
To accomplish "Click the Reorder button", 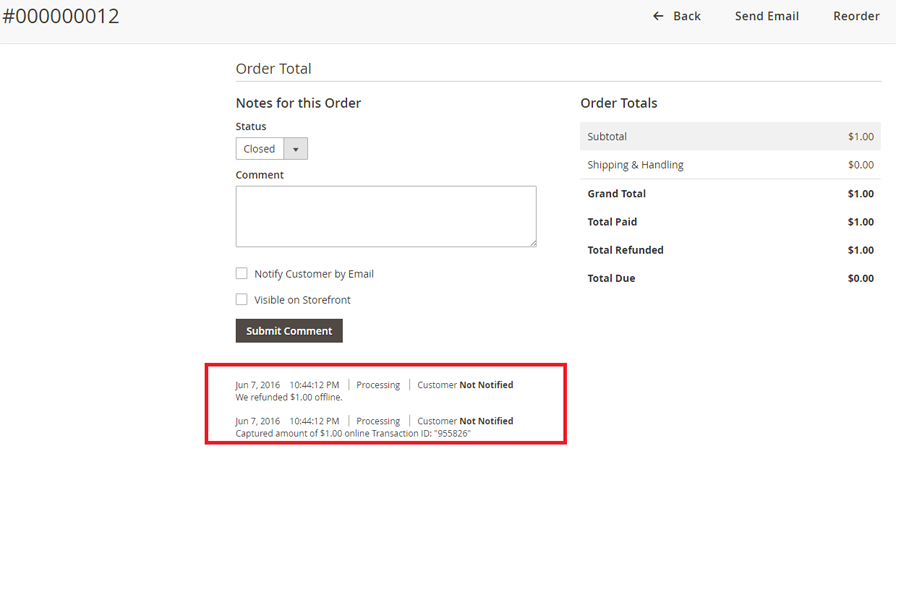I will pyautogui.click(x=856, y=16).
